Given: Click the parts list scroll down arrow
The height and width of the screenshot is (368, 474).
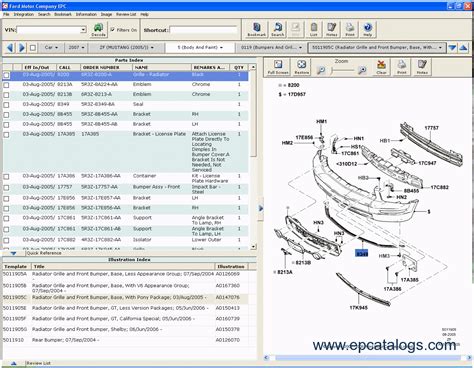Looking at the screenshot, I should 253,247.
